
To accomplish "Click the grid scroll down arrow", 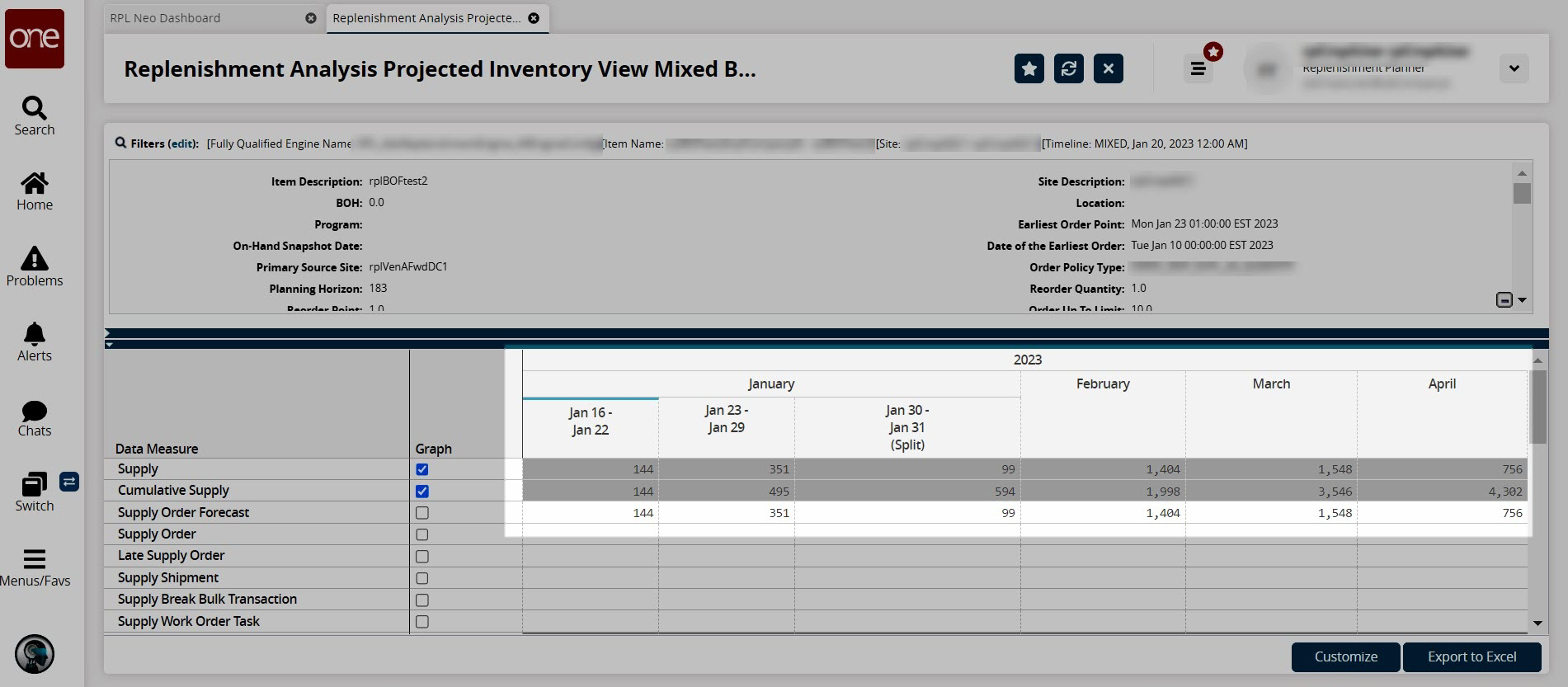I will 1538,623.
